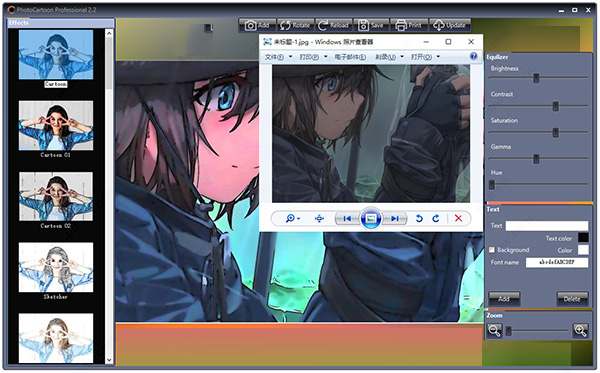Click the photo viewer title bar icon
The image size is (600, 373).
[x=267, y=42]
